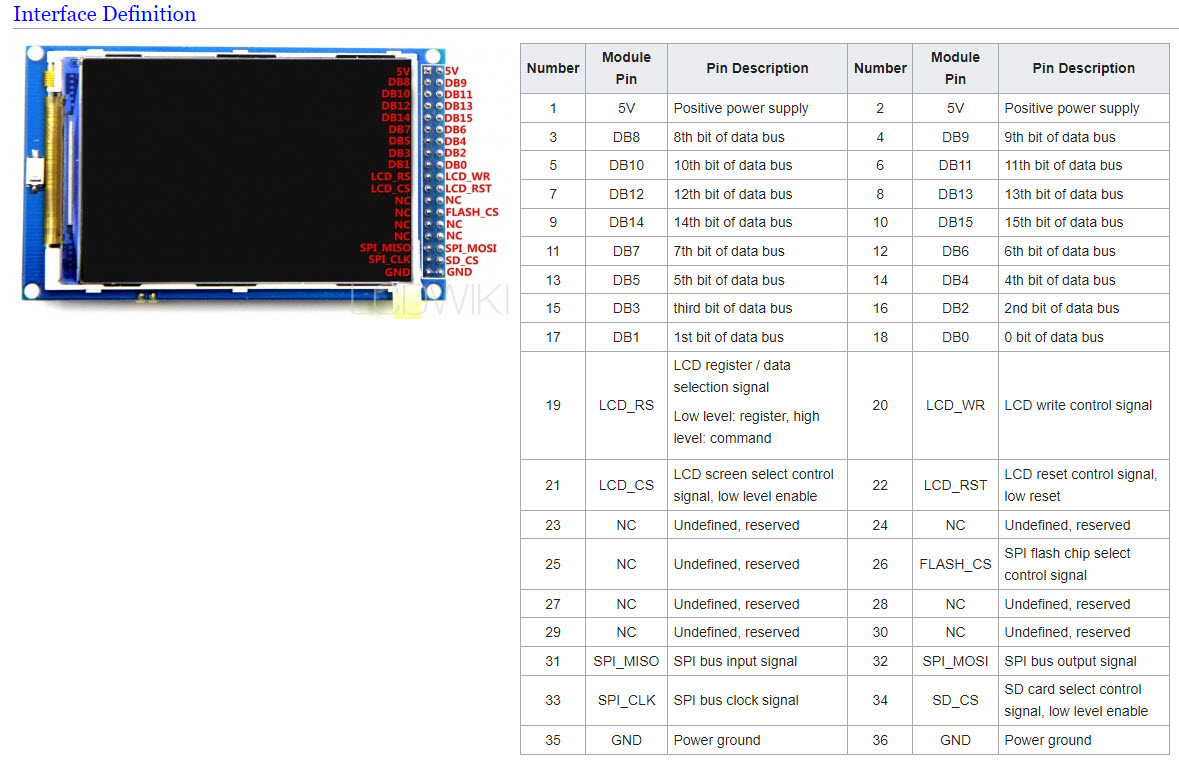1179x768 pixels.
Task: Click the LCD_CS module pin cell
Action: pyautogui.click(x=626, y=485)
